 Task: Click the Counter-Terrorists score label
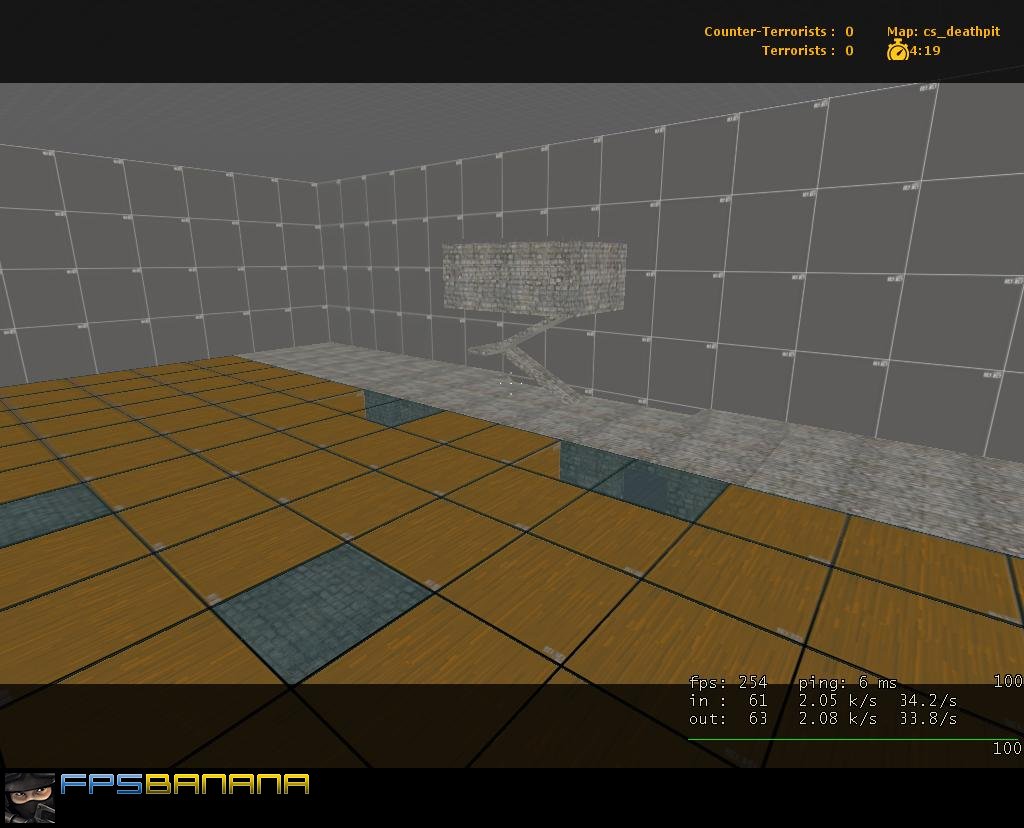(778, 31)
